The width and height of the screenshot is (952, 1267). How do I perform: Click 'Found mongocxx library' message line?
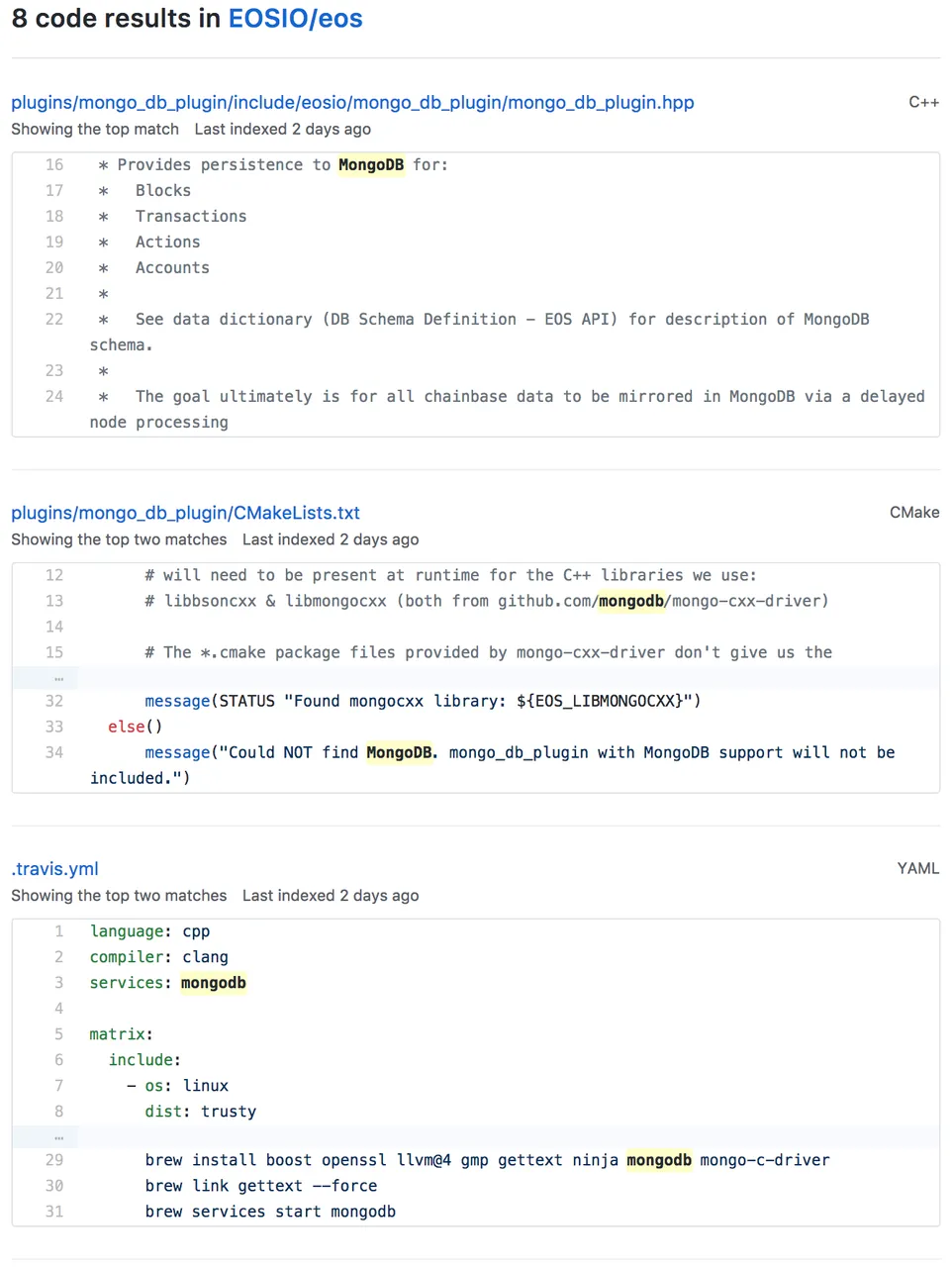click(x=423, y=701)
